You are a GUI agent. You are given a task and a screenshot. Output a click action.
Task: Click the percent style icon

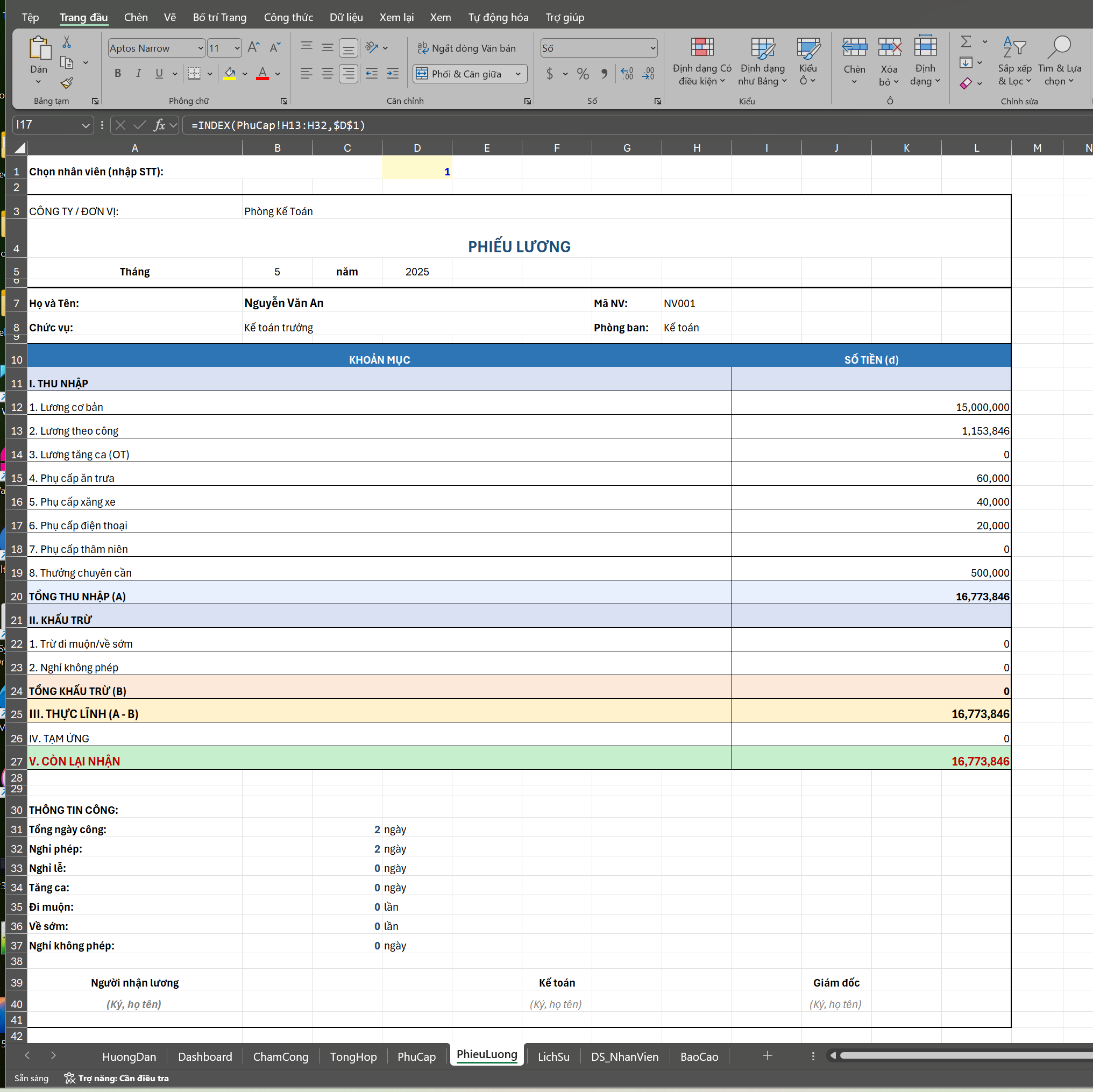click(x=583, y=74)
